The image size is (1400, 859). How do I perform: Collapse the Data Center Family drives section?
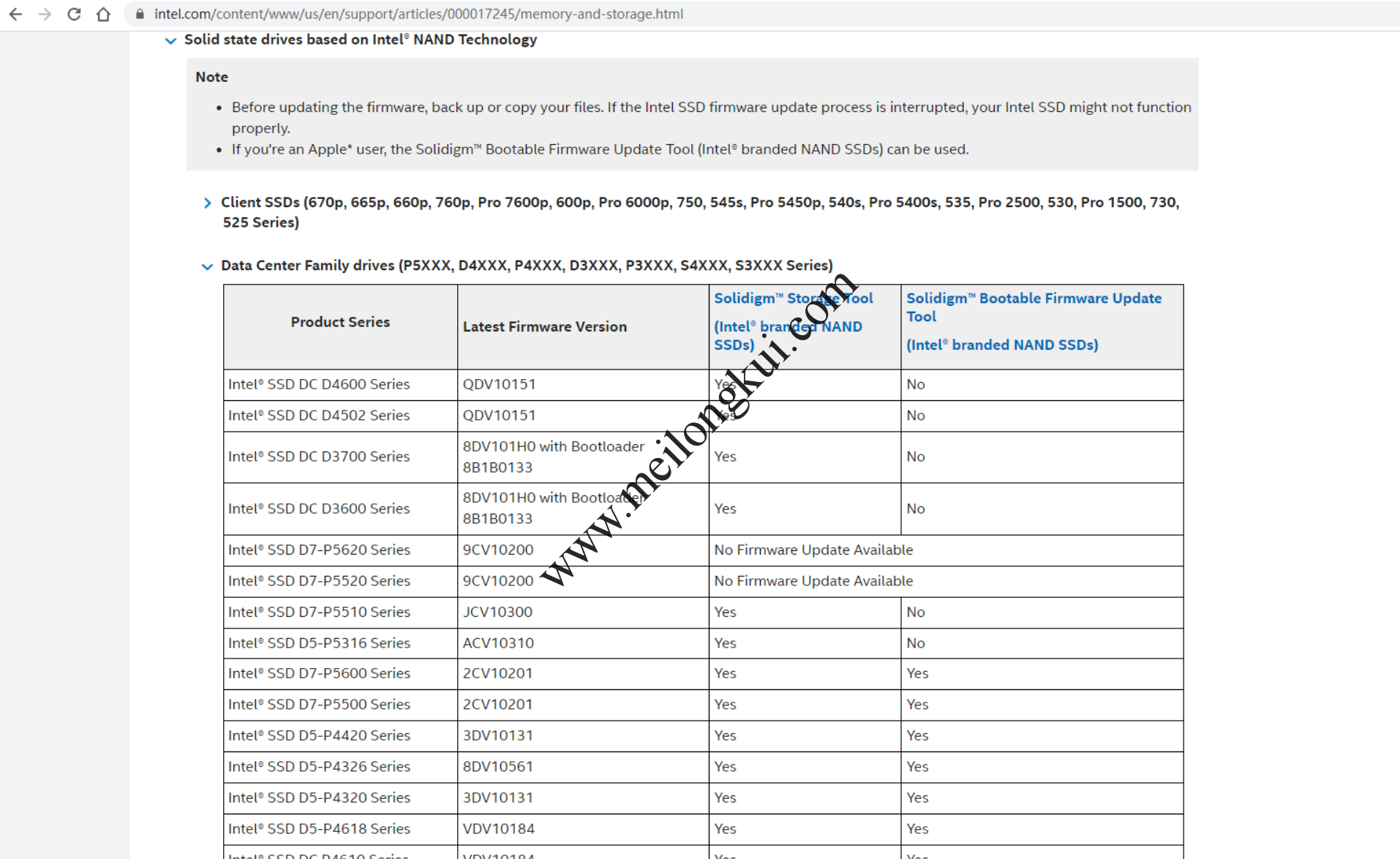pyautogui.click(x=207, y=266)
